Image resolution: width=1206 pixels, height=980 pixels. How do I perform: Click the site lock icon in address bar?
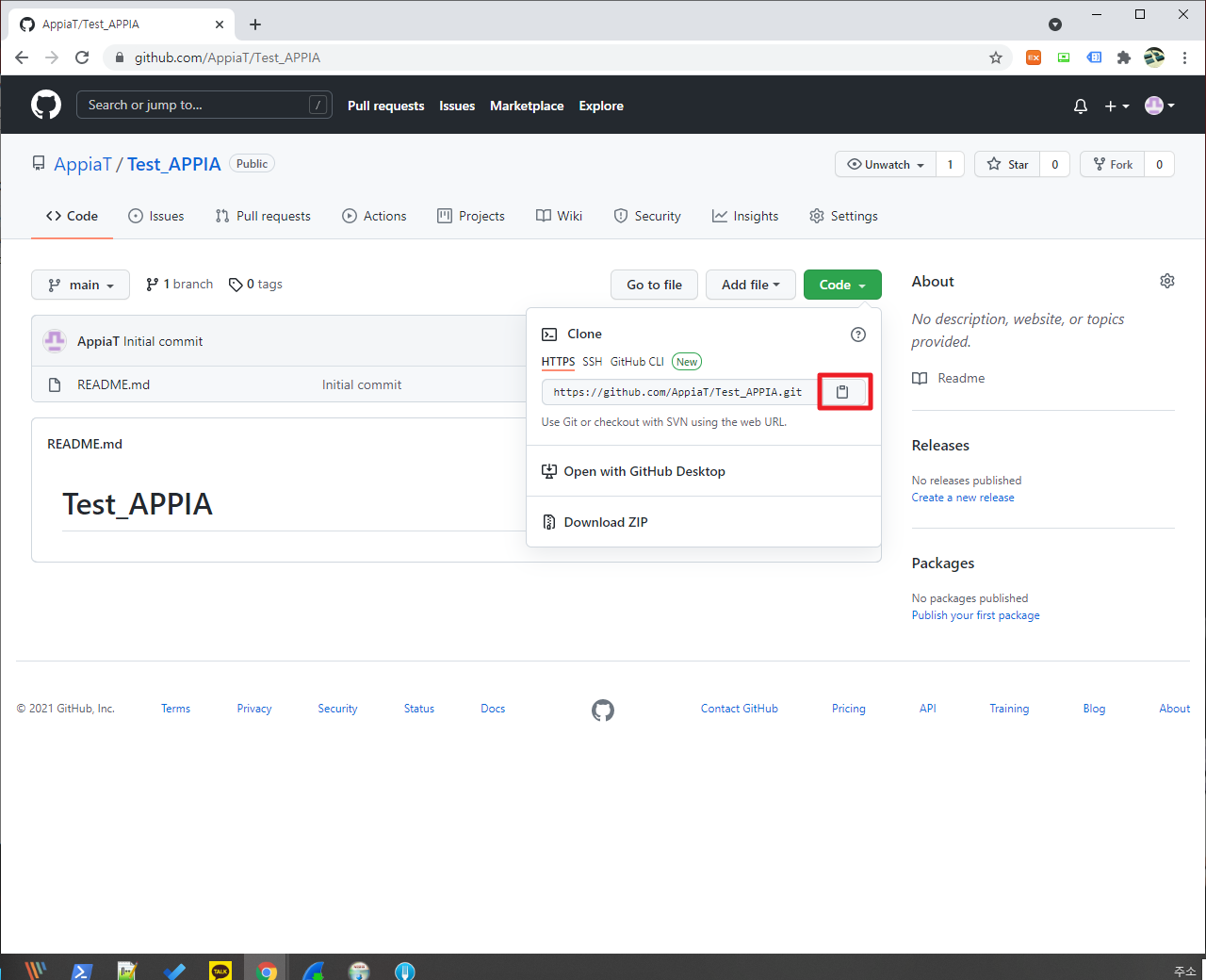point(120,57)
